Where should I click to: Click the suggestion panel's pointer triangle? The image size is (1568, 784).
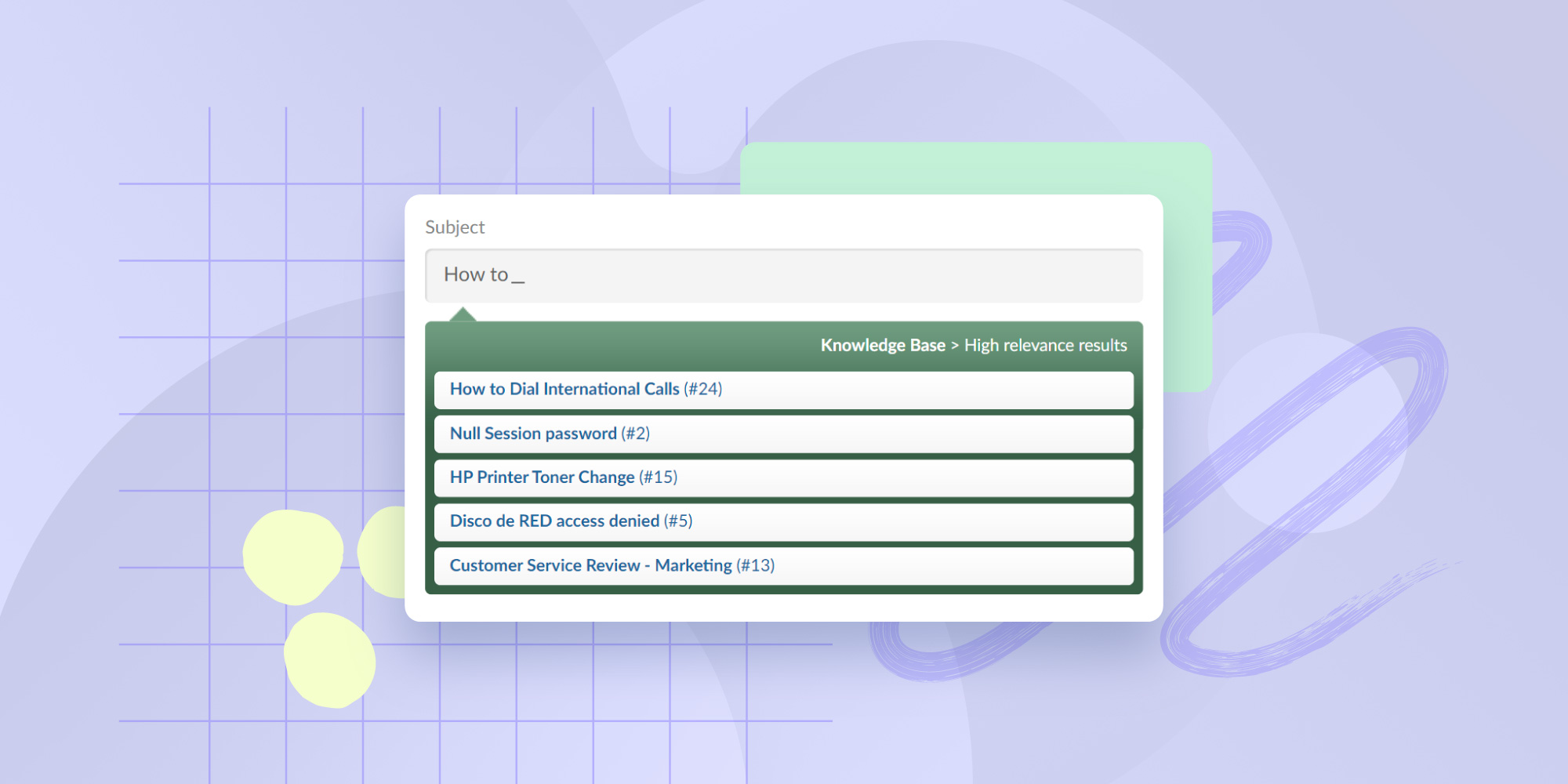(463, 315)
